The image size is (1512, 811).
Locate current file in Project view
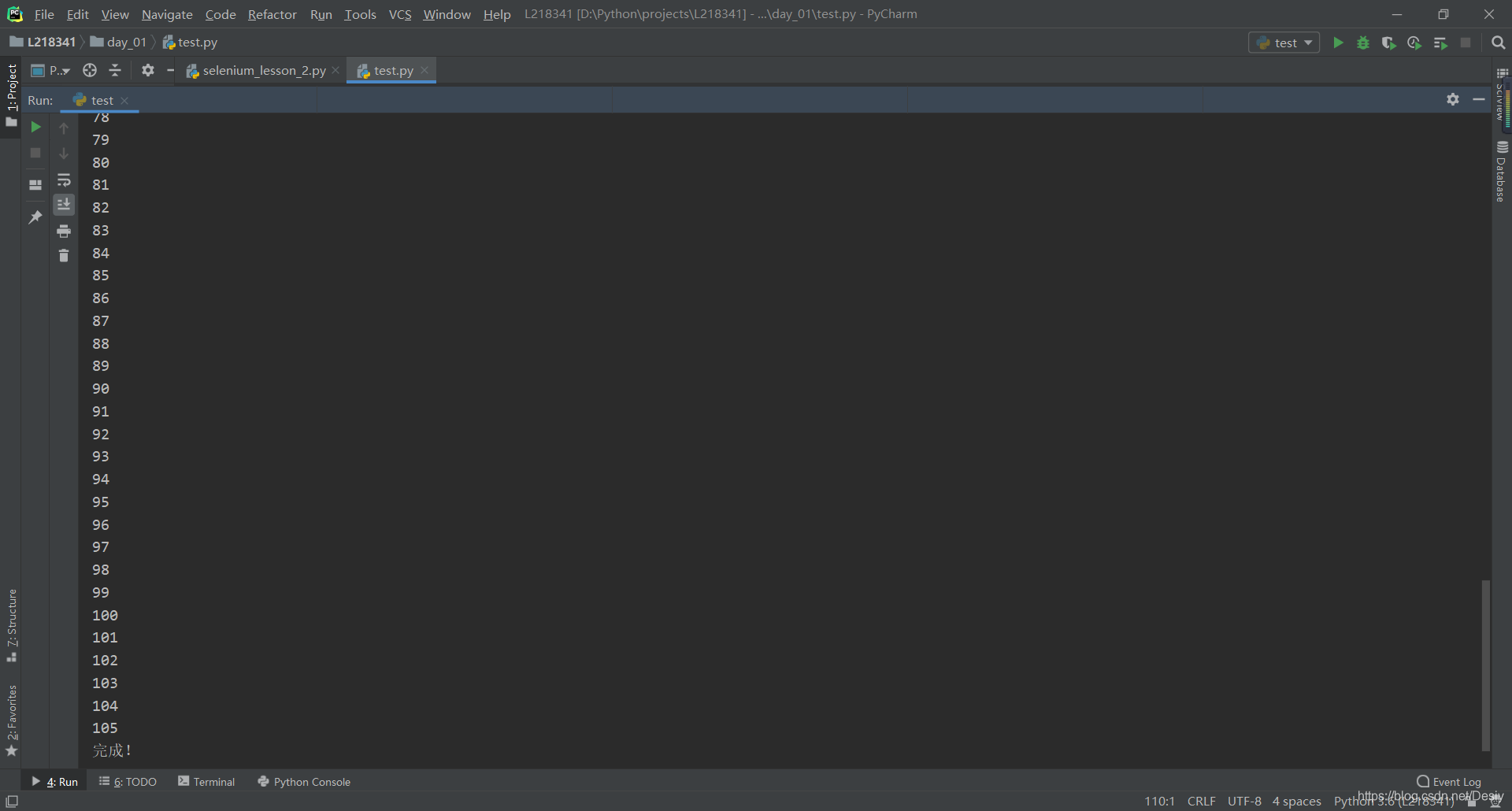90,70
